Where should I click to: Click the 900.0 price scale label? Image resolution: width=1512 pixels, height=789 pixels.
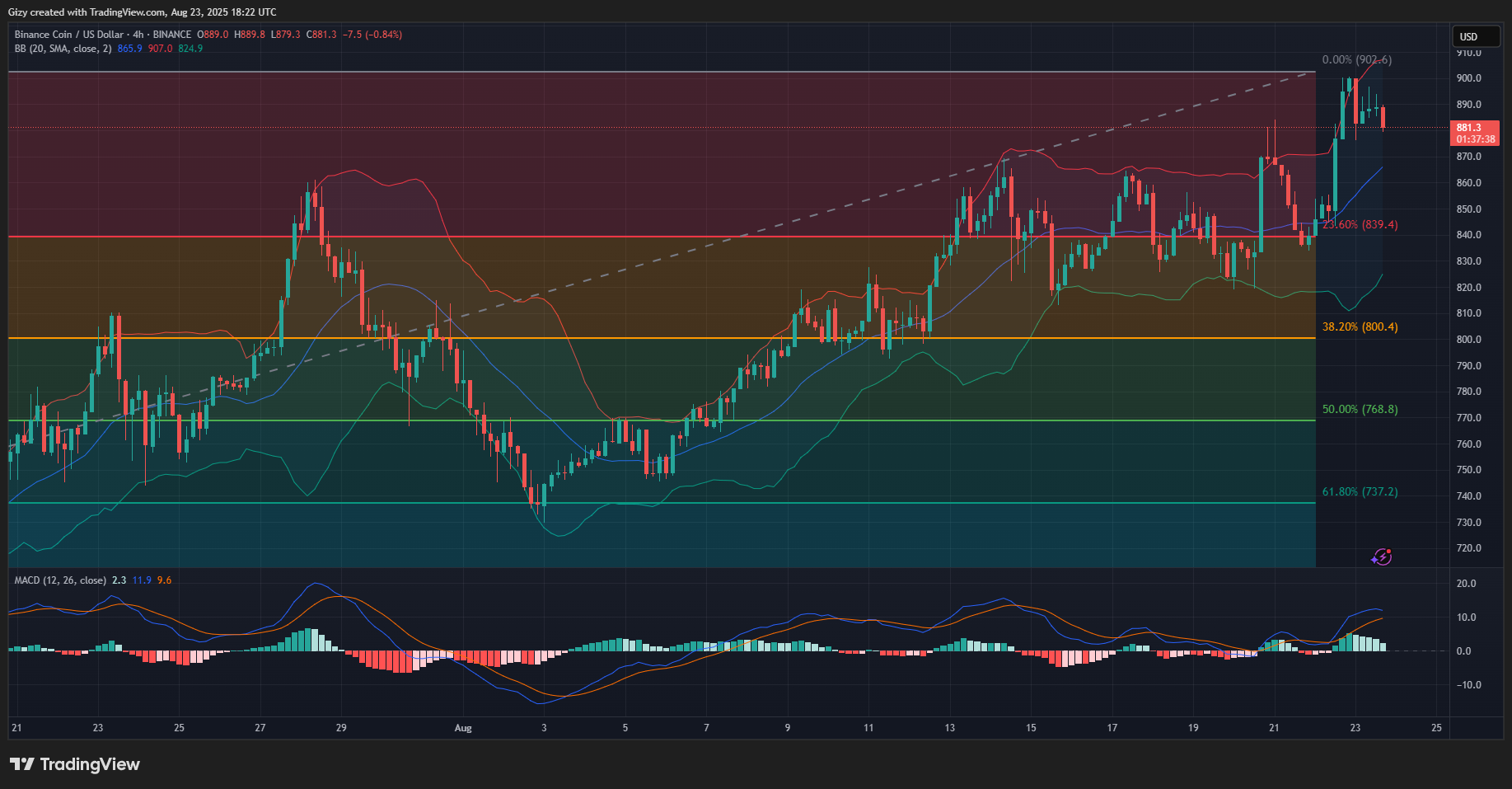[x=1468, y=78]
